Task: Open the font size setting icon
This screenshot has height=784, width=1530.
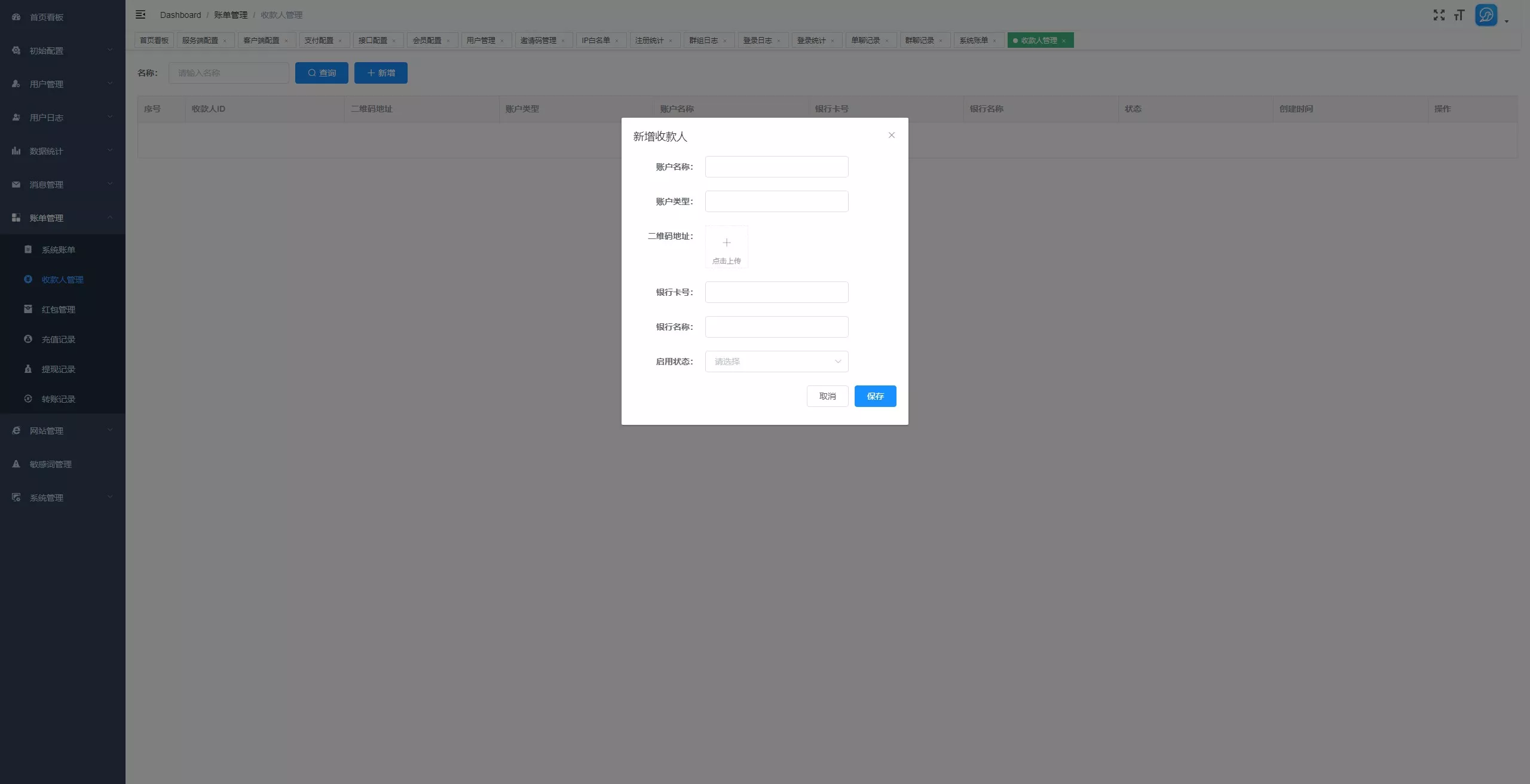Action: pos(1459,15)
